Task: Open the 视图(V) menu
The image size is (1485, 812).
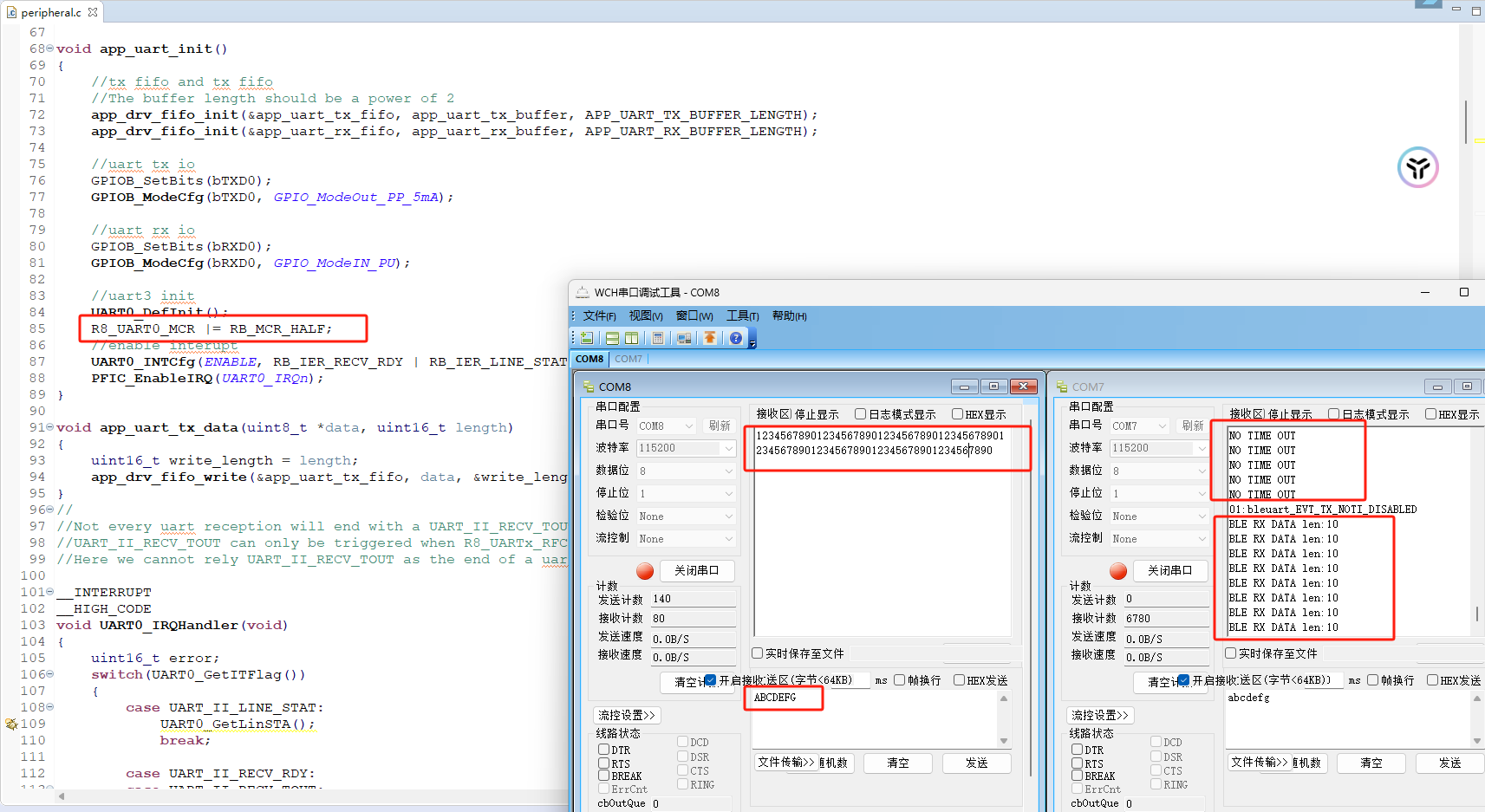Action: [646, 316]
